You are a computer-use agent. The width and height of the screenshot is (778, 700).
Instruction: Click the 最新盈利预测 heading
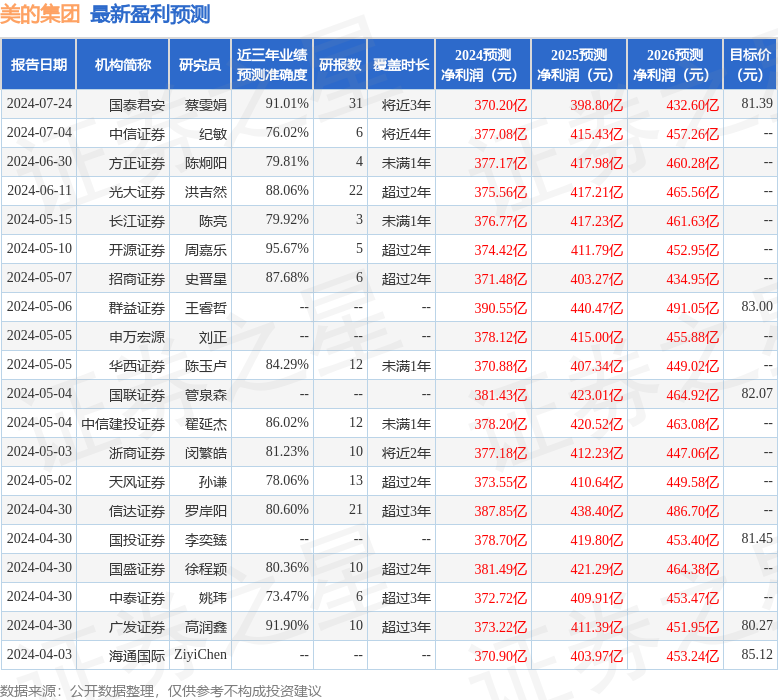tap(150, 14)
